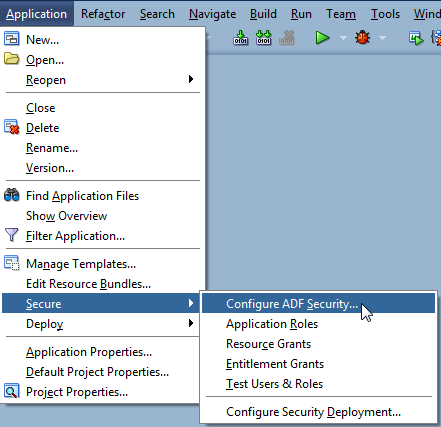Open the Navigate menu
Viewport: 441px width, 427px height.
[212, 14]
